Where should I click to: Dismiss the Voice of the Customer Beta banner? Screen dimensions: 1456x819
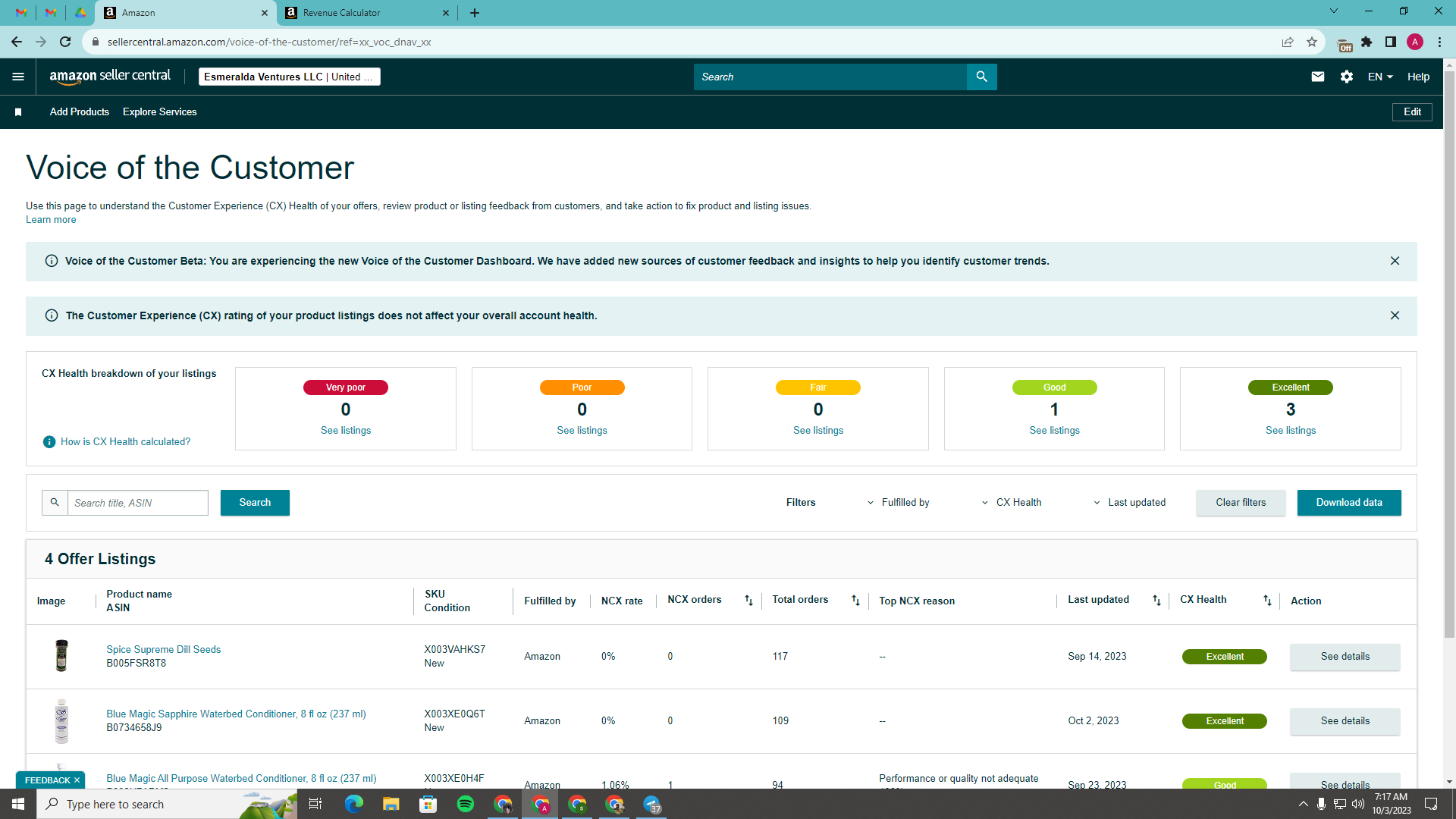(x=1395, y=261)
